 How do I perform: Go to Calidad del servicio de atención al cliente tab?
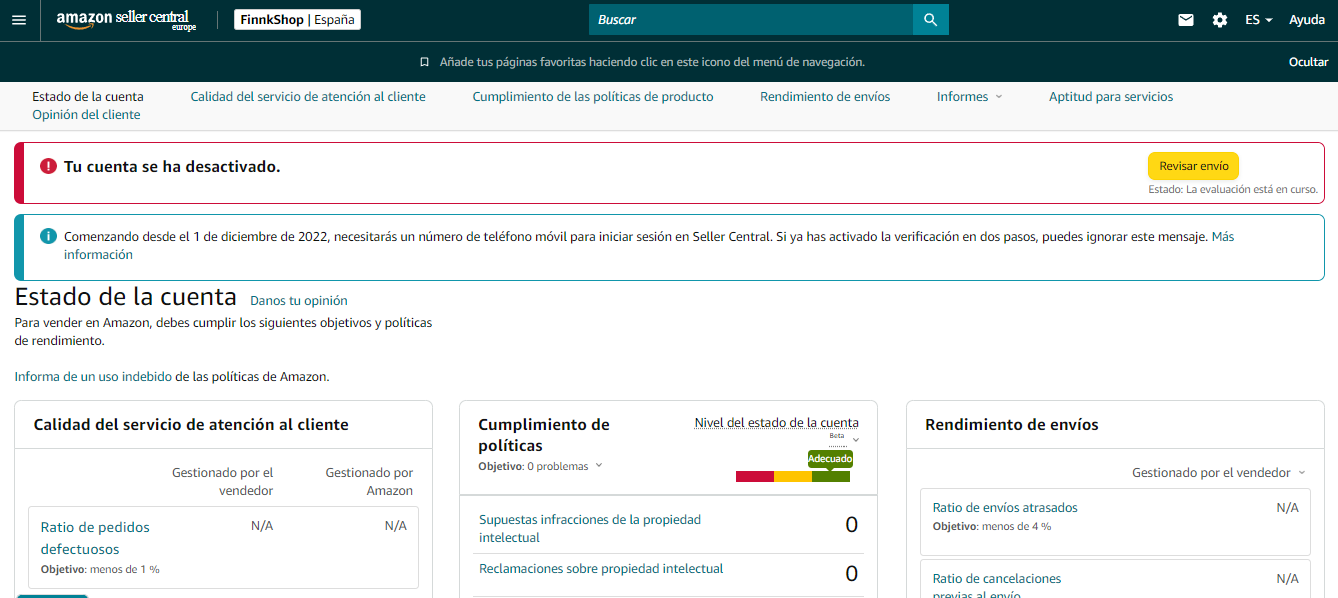click(x=308, y=97)
